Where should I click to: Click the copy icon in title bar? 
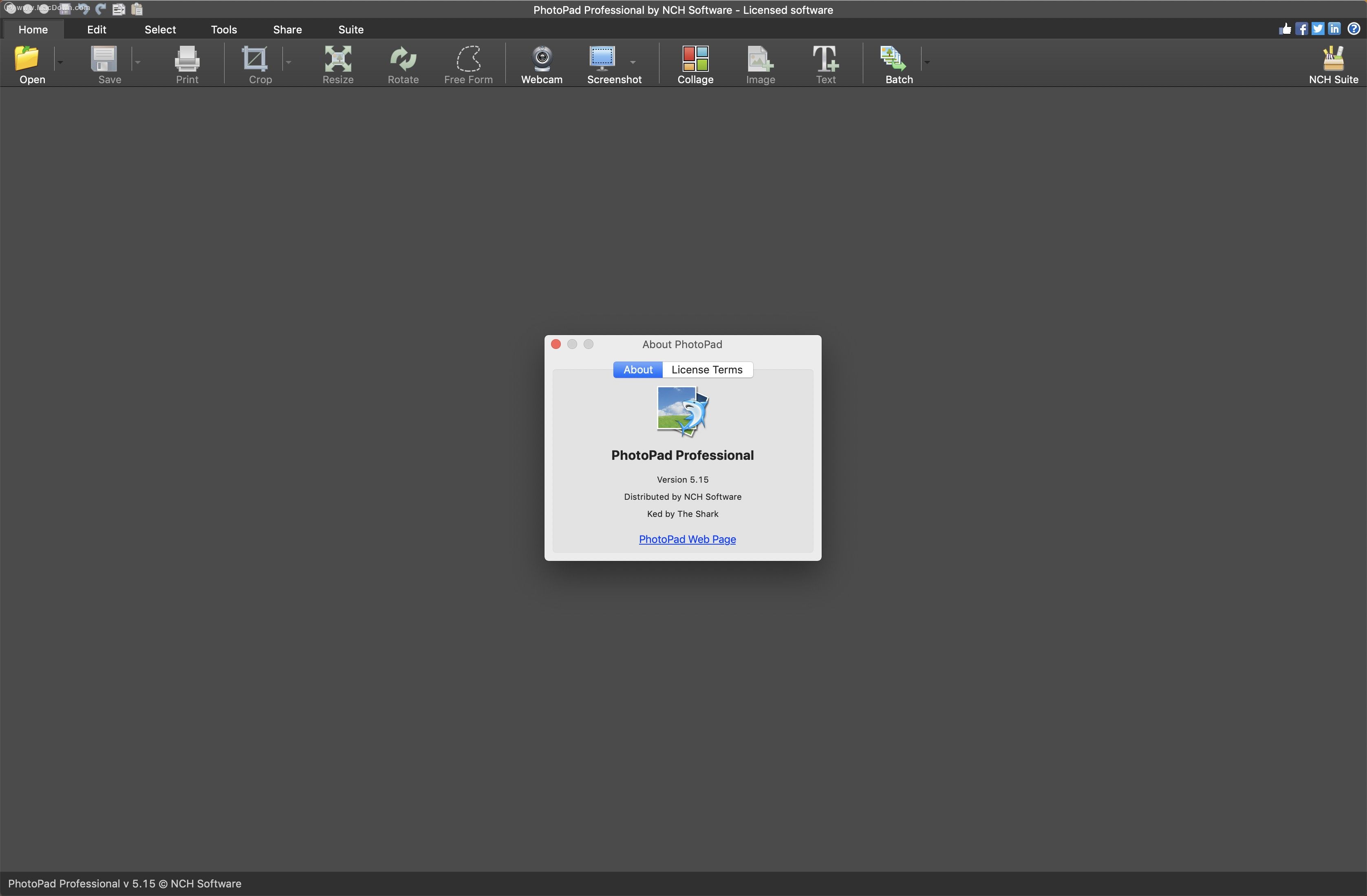[119, 9]
